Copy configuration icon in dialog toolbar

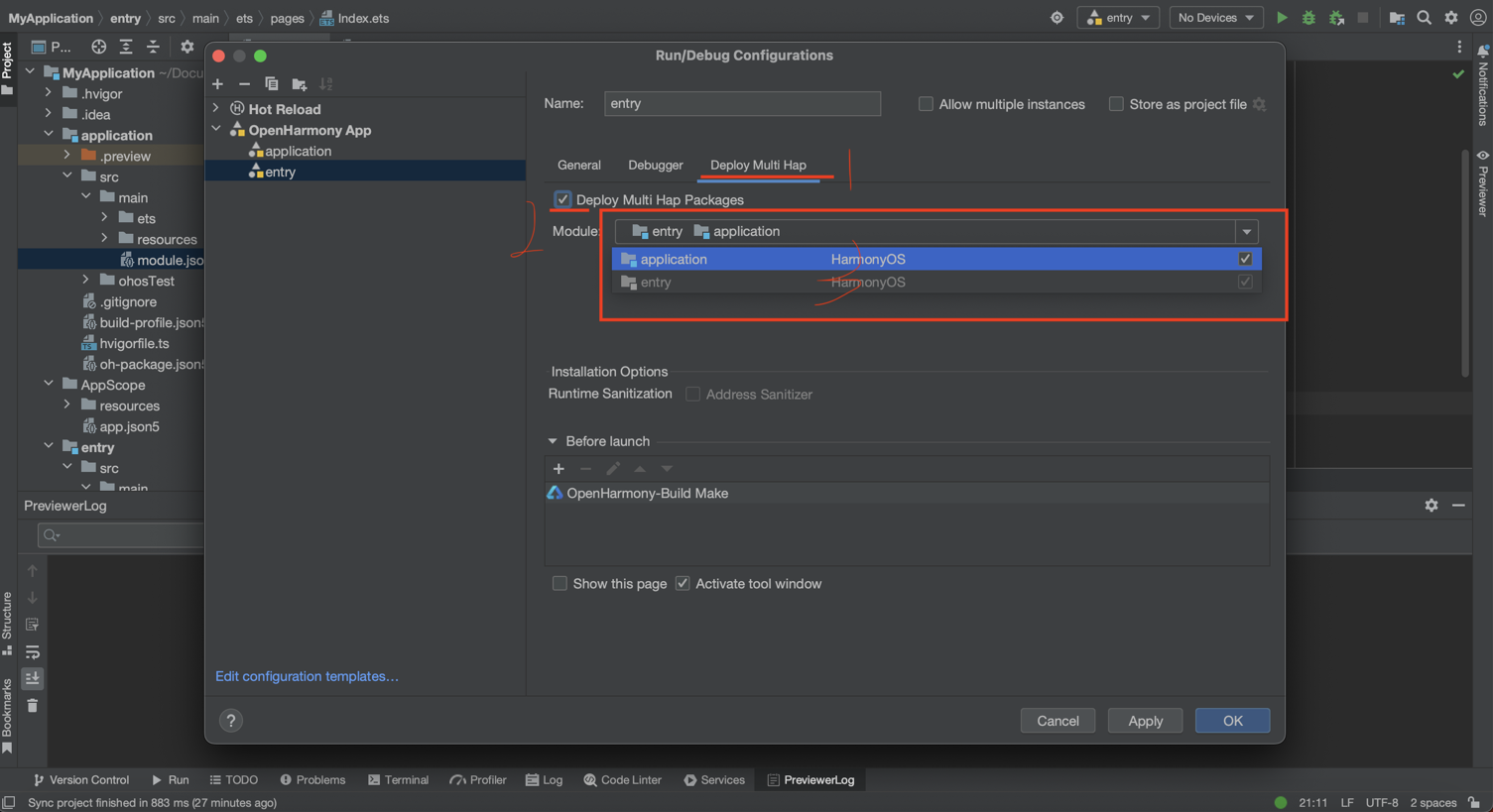click(271, 84)
